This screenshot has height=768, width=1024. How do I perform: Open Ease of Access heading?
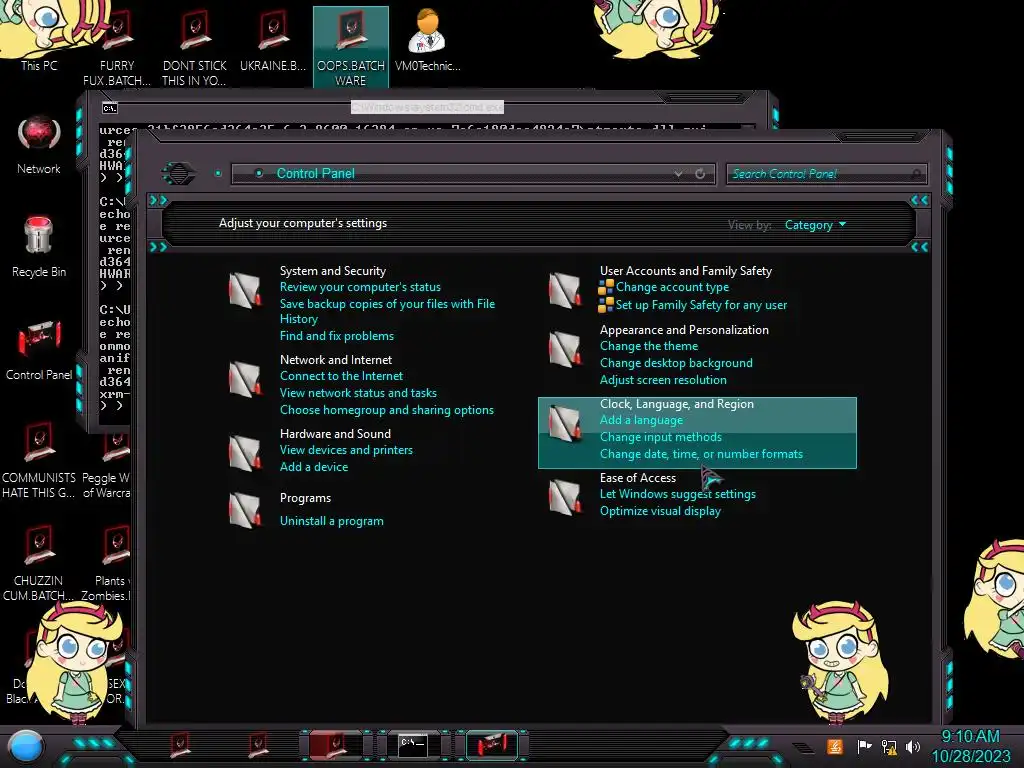(x=637, y=477)
